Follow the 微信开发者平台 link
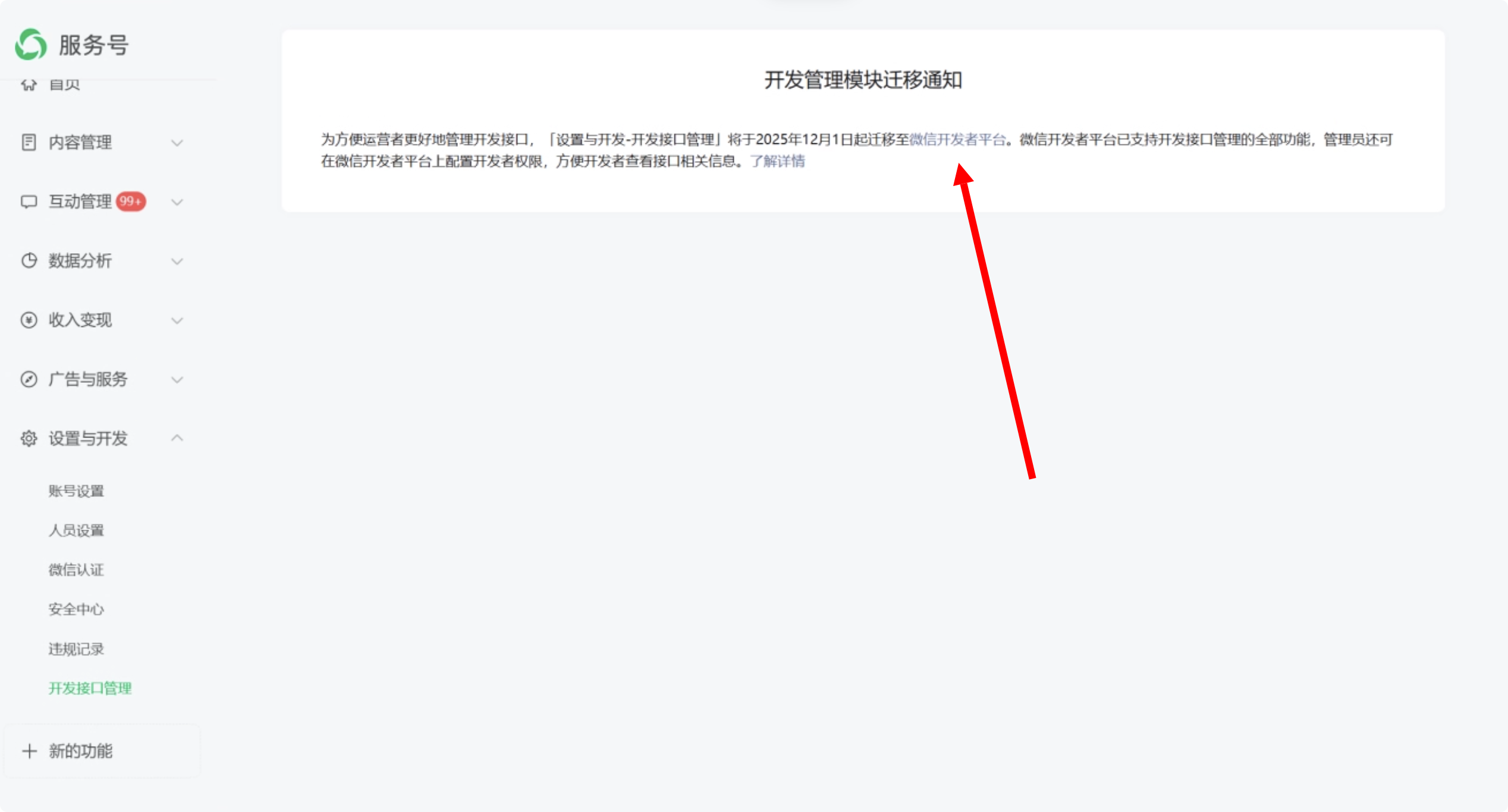 (957, 140)
